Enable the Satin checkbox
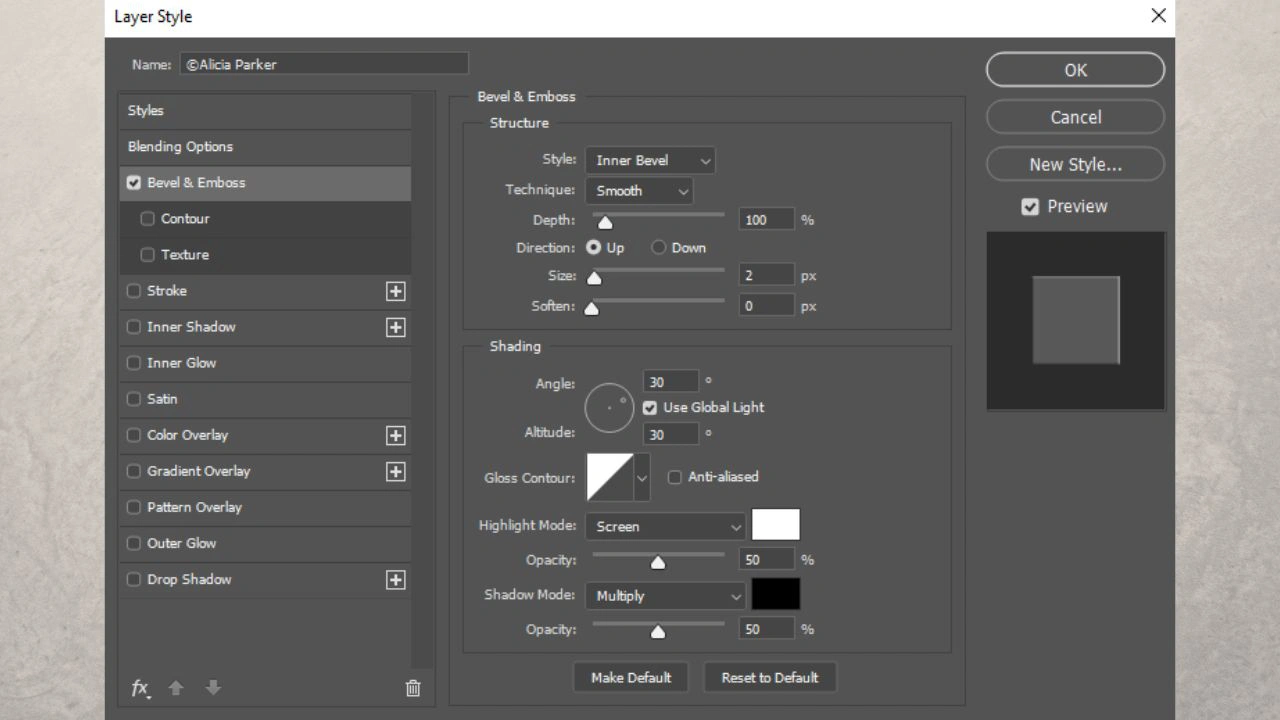The image size is (1280, 720). pos(134,399)
